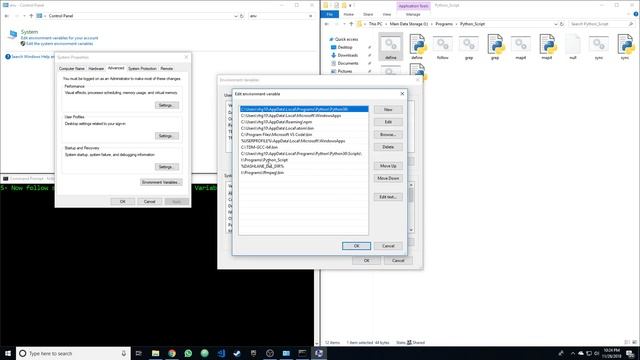Click the taskbar Type here to search box
This screenshot has height=360, width=640.
tap(73, 353)
